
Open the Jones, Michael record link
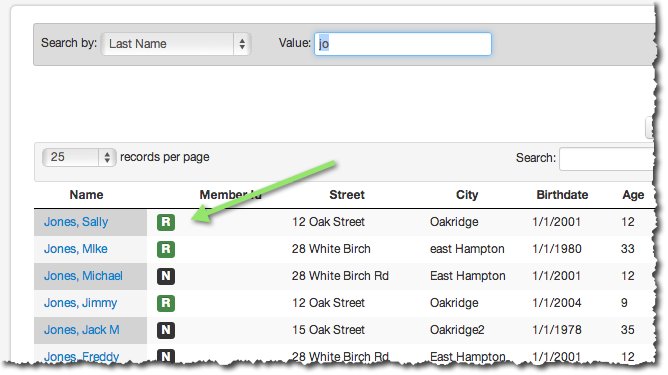click(83, 276)
